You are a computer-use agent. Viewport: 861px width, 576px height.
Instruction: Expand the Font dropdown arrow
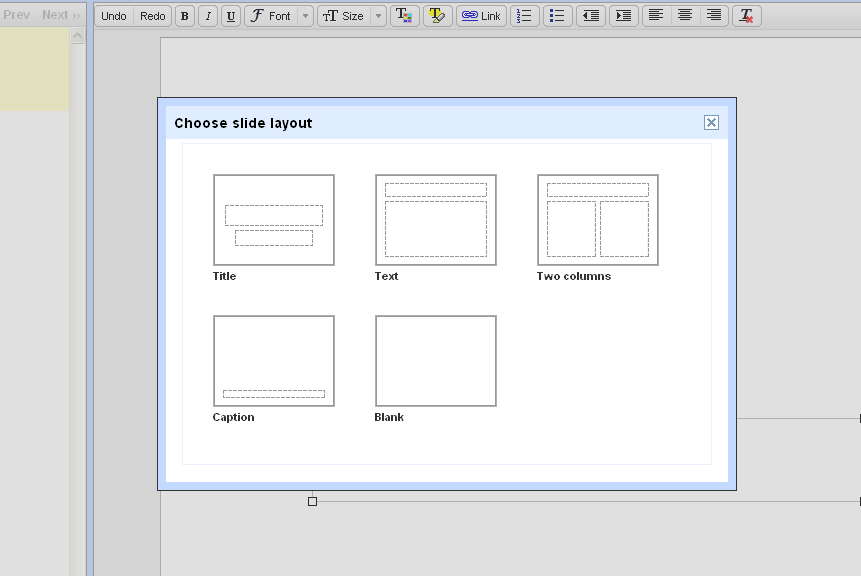tap(305, 16)
